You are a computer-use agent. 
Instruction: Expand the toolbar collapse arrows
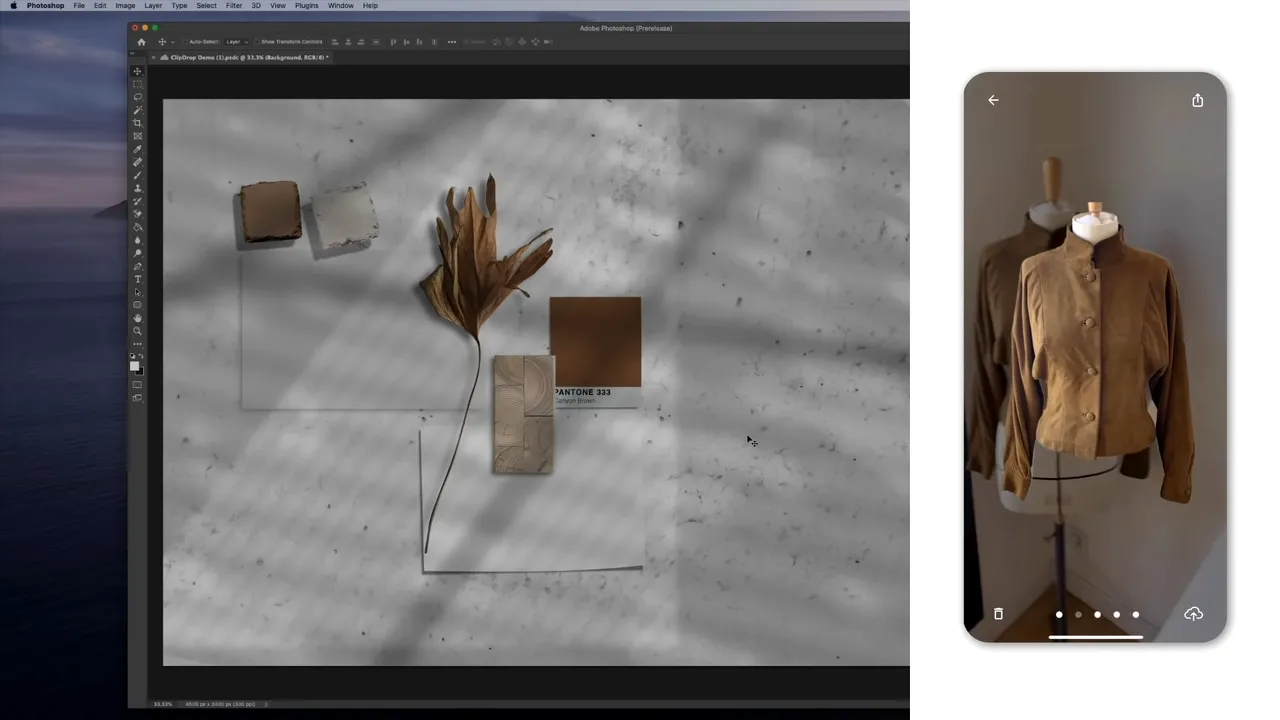[134, 53]
